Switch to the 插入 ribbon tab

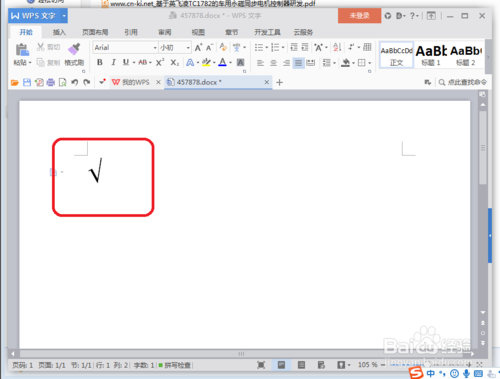point(59,32)
